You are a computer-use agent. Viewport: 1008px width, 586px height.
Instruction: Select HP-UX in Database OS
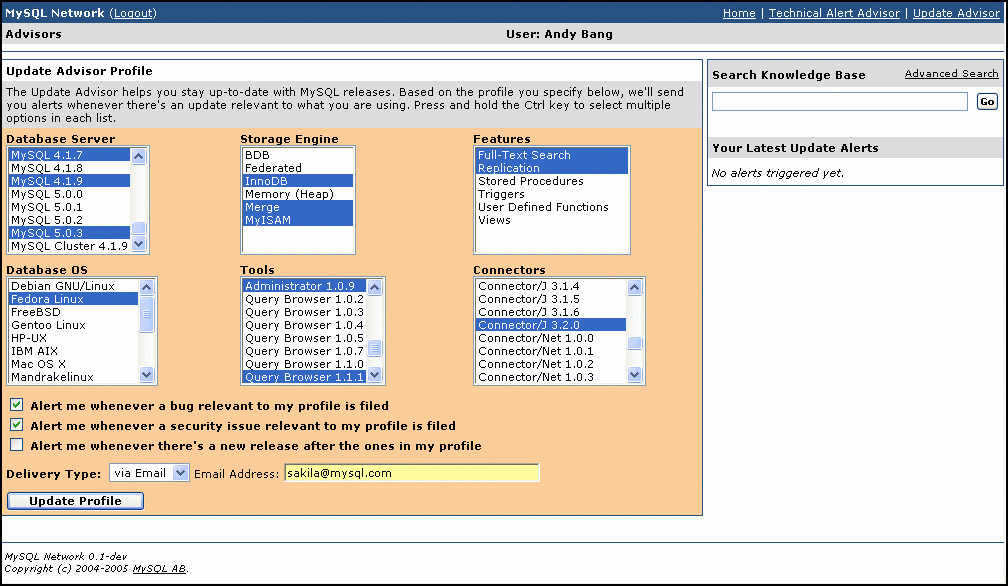pos(73,338)
